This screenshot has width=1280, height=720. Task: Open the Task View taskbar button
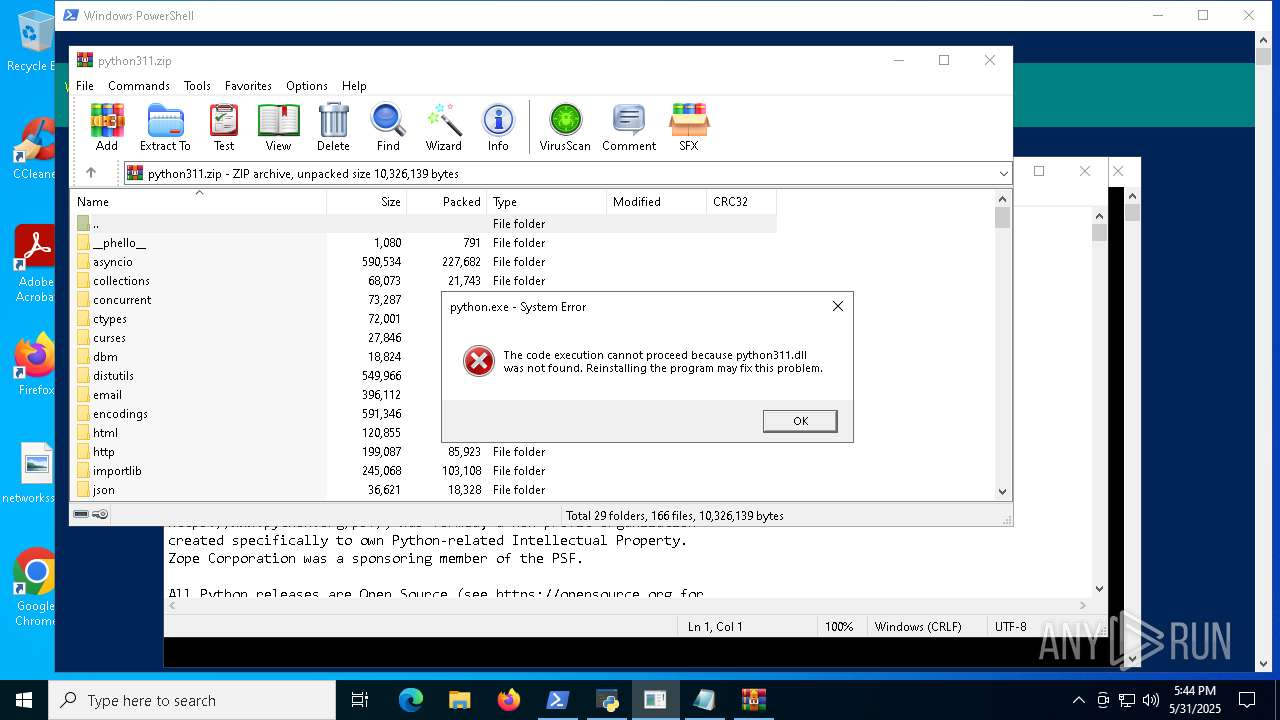coord(360,700)
